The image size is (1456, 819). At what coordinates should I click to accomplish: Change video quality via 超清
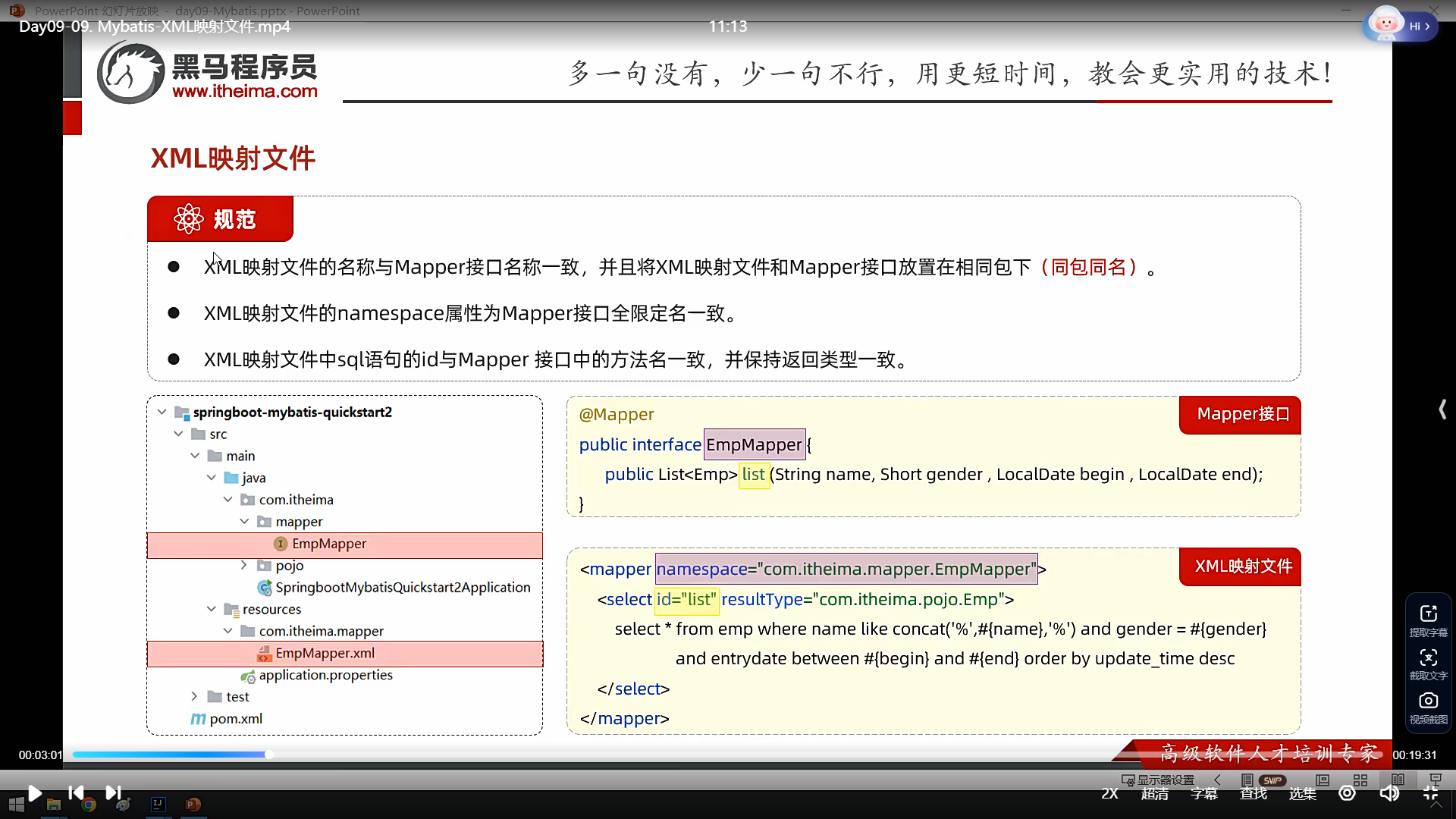1155,794
